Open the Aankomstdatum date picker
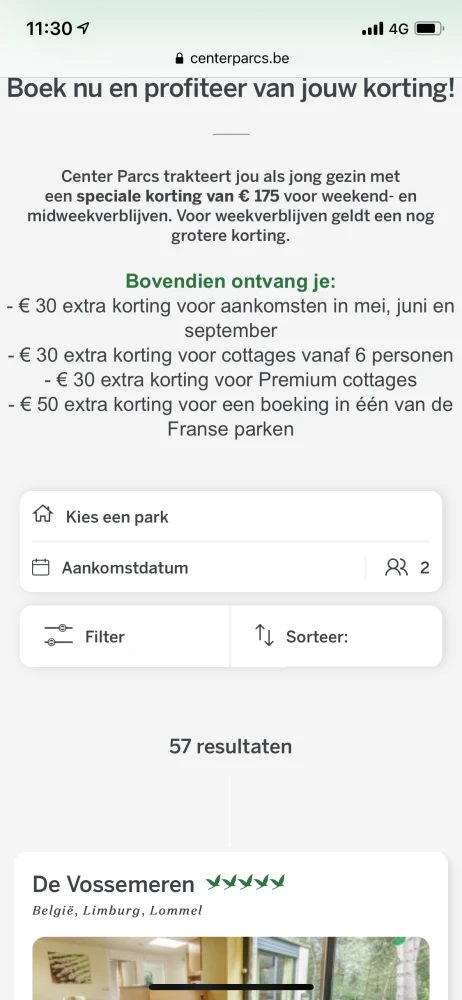The width and height of the screenshot is (462, 1000). point(191,567)
